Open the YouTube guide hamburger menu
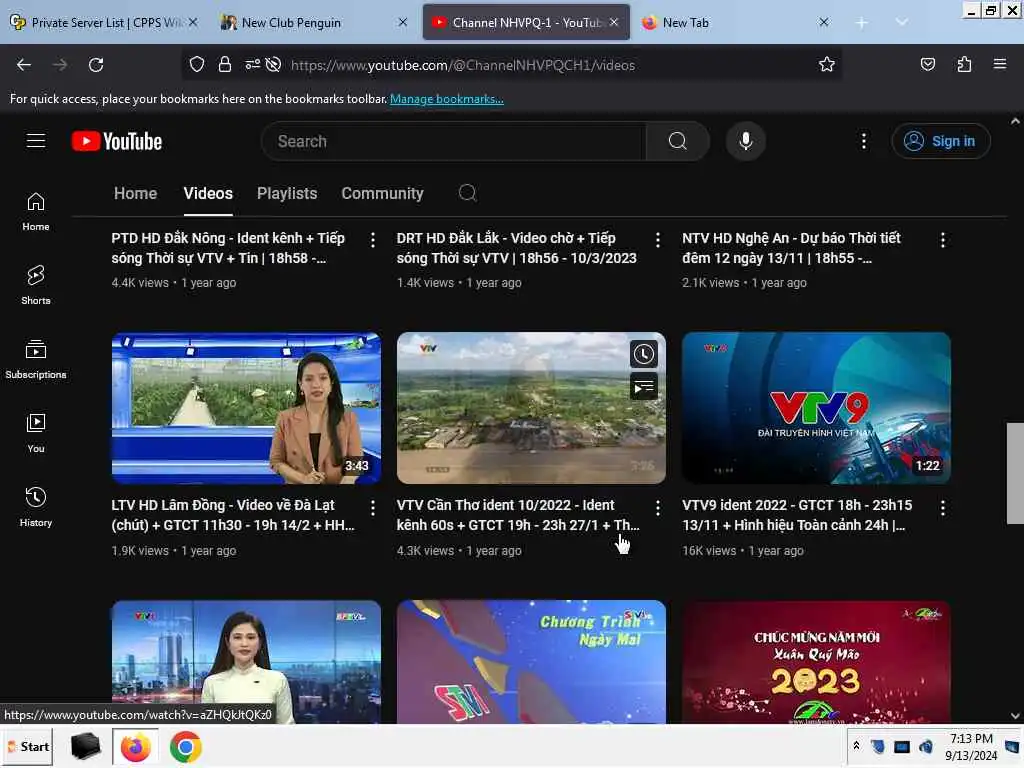 (36, 140)
